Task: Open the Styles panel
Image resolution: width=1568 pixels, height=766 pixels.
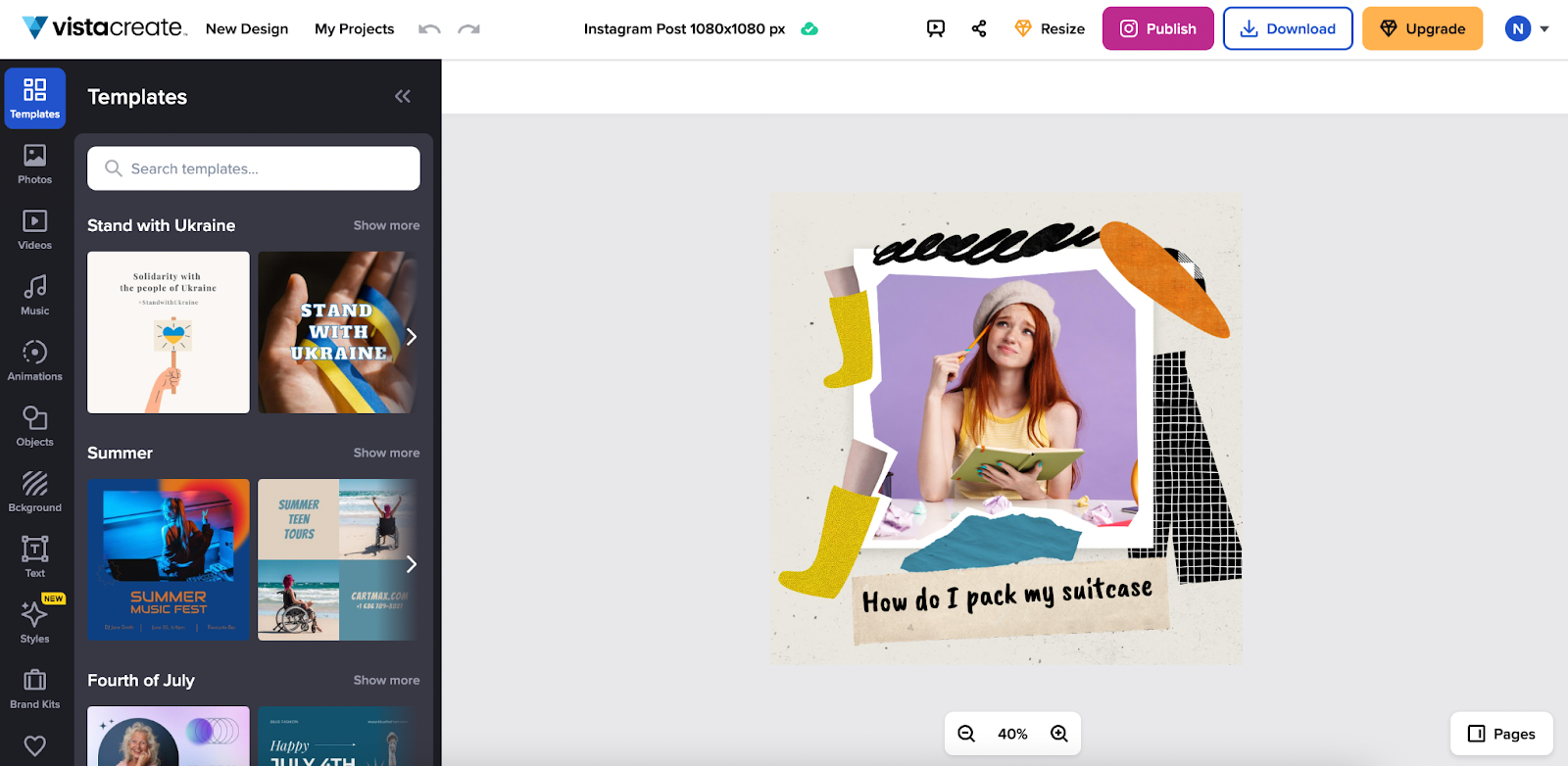Action: [x=35, y=623]
